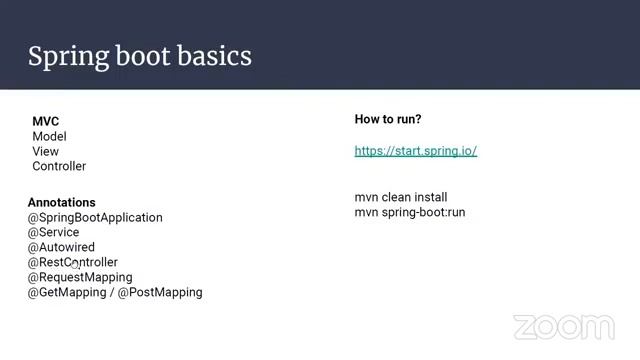The width and height of the screenshot is (640, 360).
Task: Click the '@RestController' annotation text
Action: 73,262
